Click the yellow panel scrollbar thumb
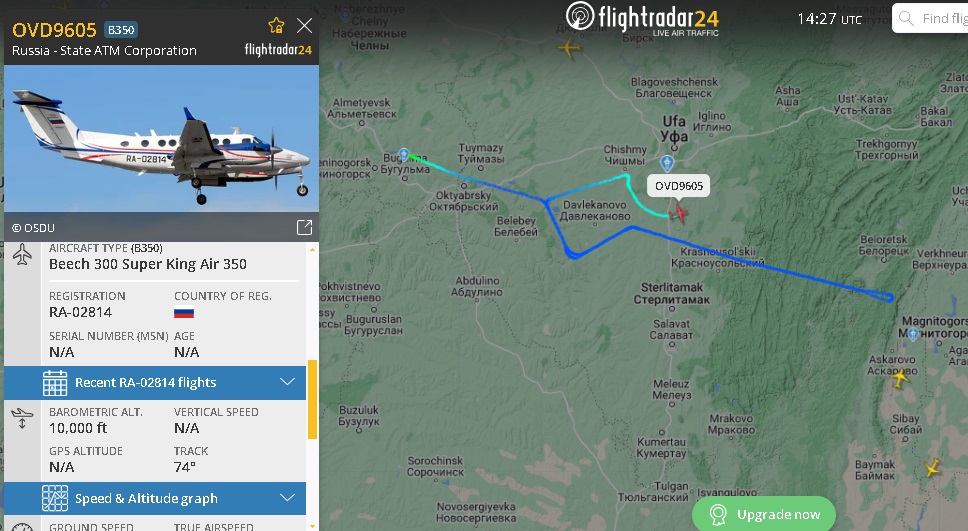968x531 pixels. (x=312, y=399)
